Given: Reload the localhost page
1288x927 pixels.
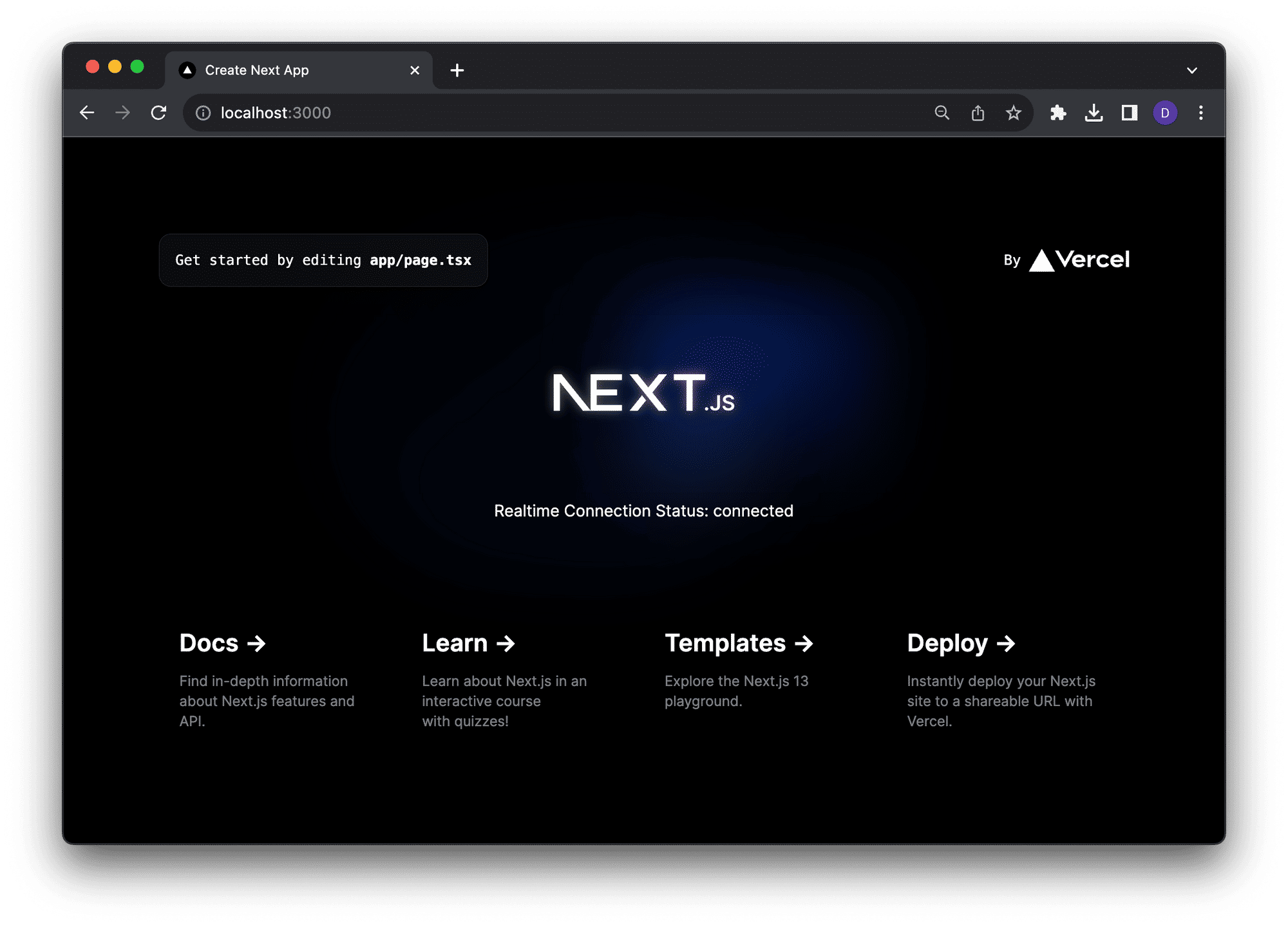Looking at the screenshot, I should coord(159,113).
